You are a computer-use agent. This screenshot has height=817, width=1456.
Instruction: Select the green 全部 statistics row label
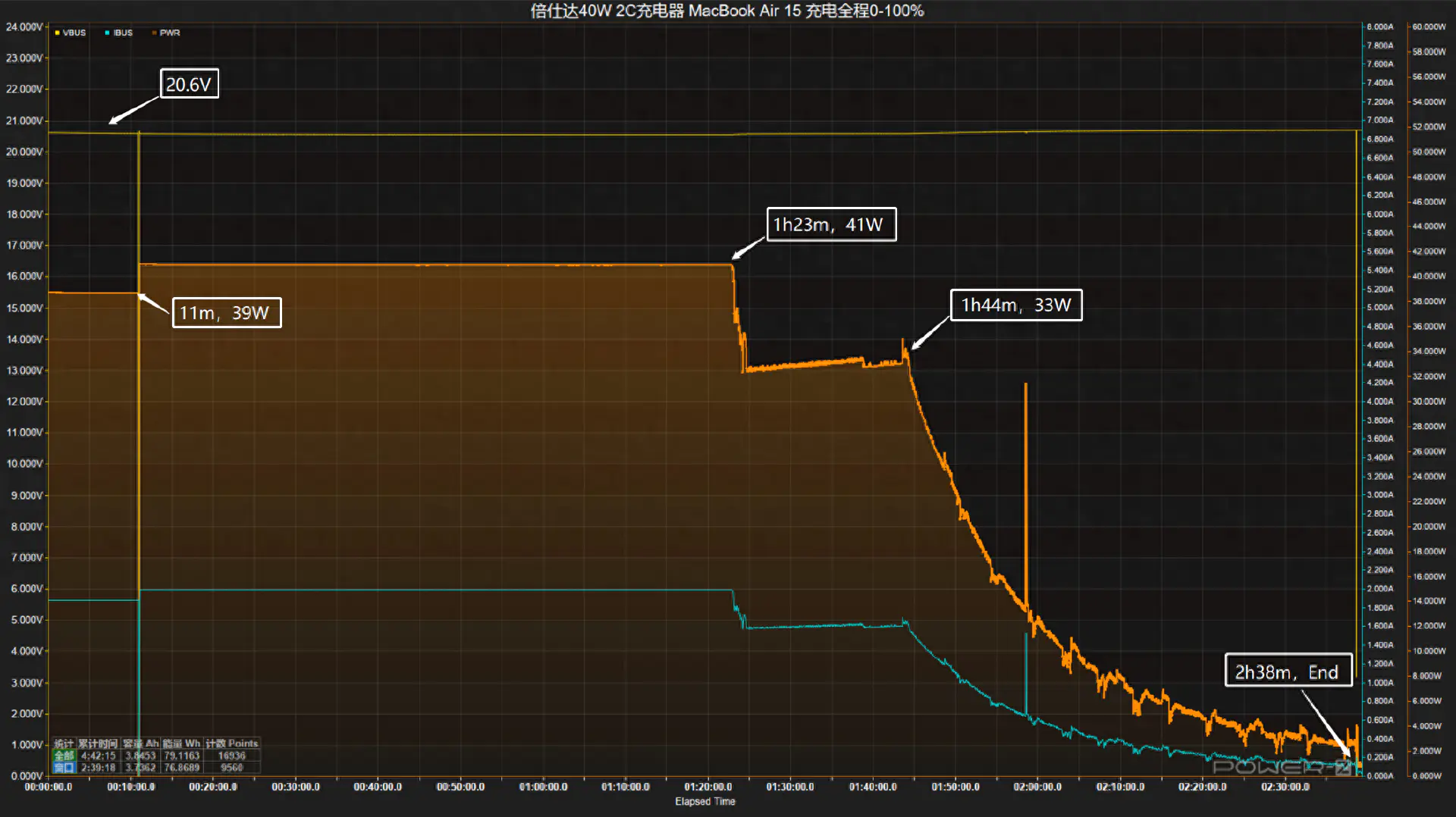[x=64, y=756]
